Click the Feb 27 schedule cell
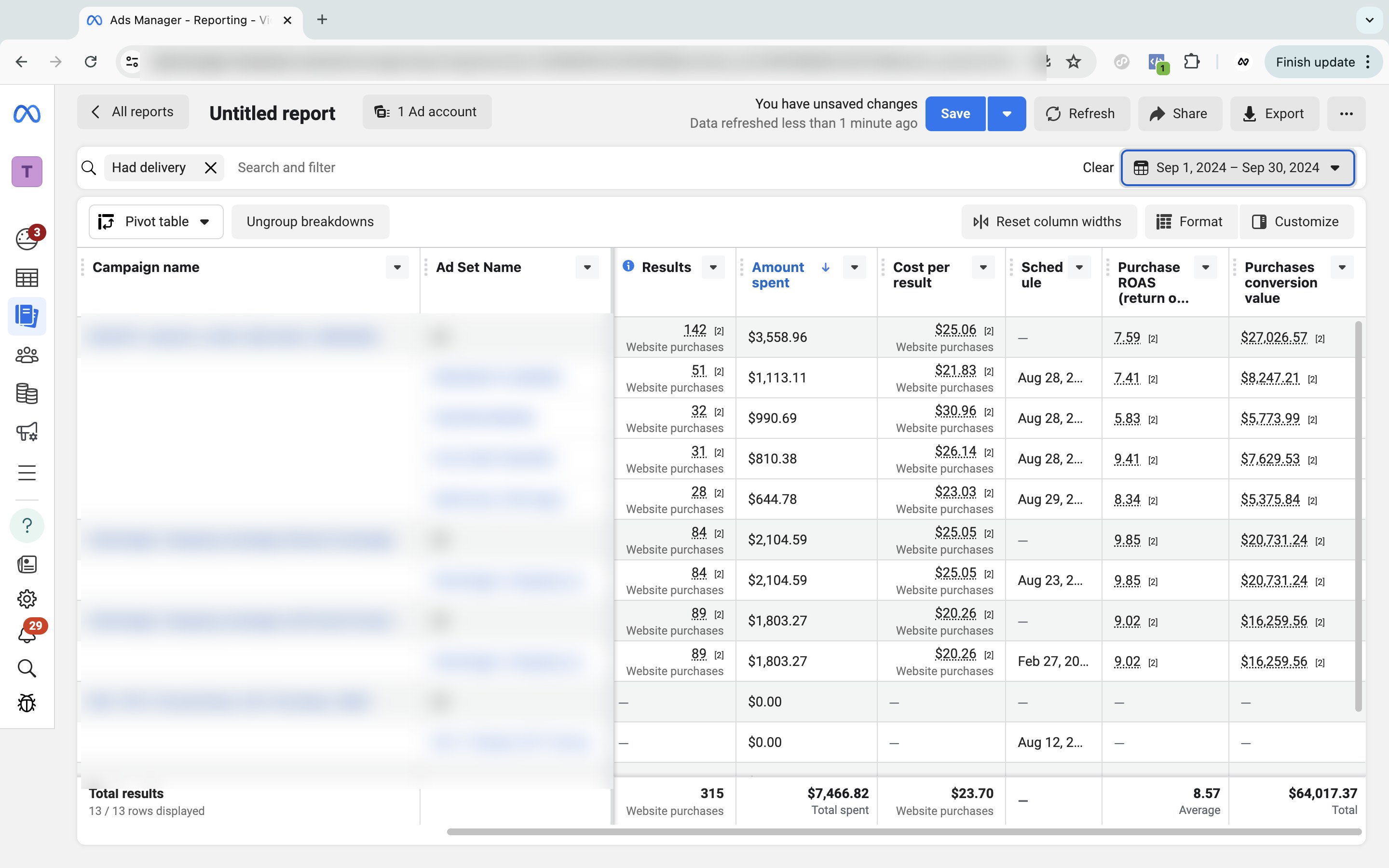This screenshot has width=1389, height=868. 1053,661
